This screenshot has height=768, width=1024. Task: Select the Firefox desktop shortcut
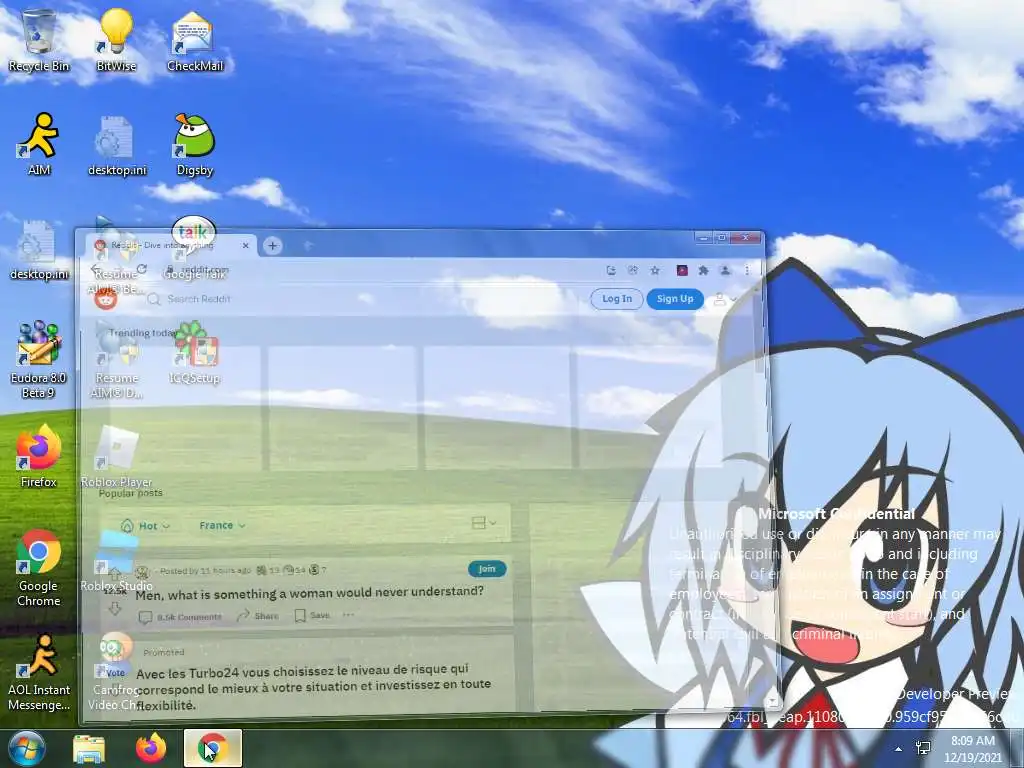pyautogui.click(x=39, y=456)
